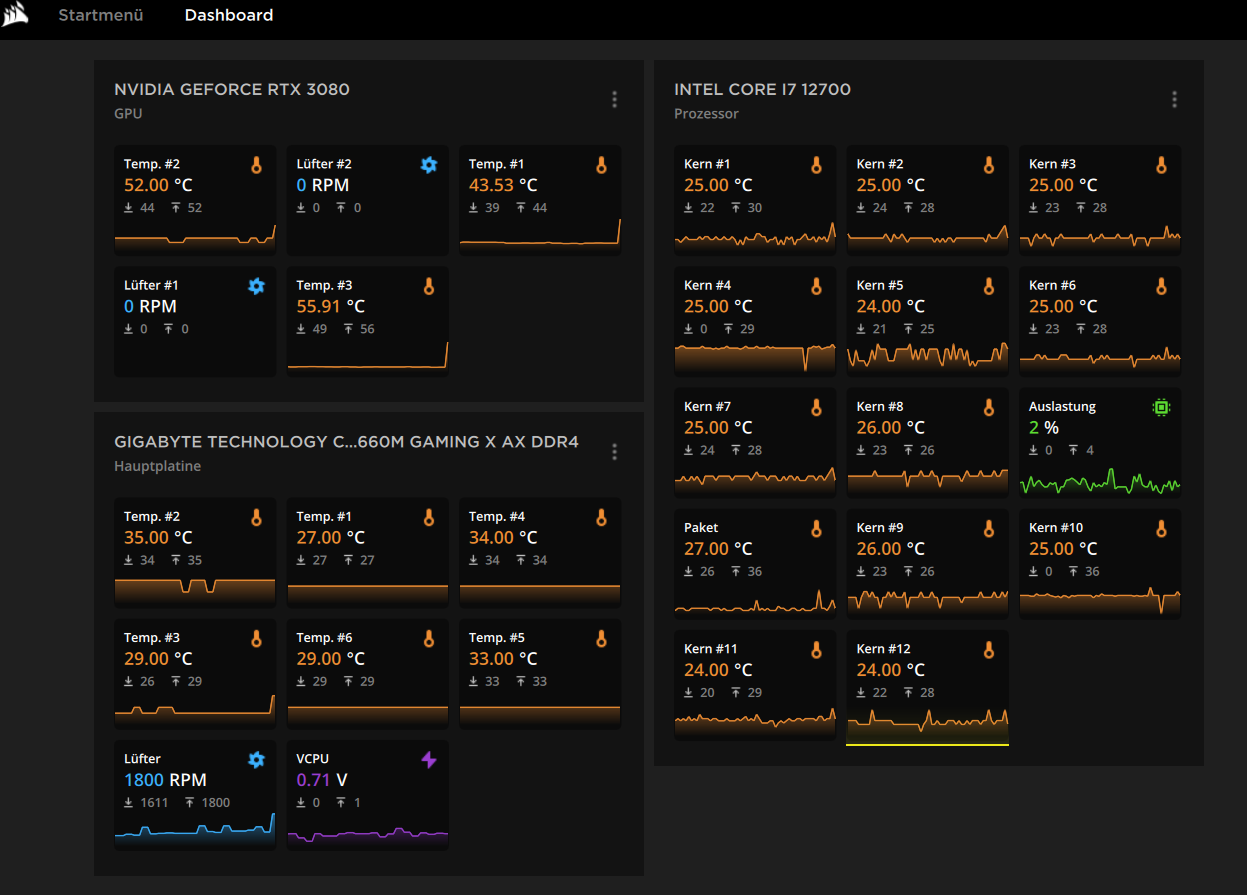Click thermometer icon on Kern #2
Screen dimensions: 1247x895
click(989, 165)
